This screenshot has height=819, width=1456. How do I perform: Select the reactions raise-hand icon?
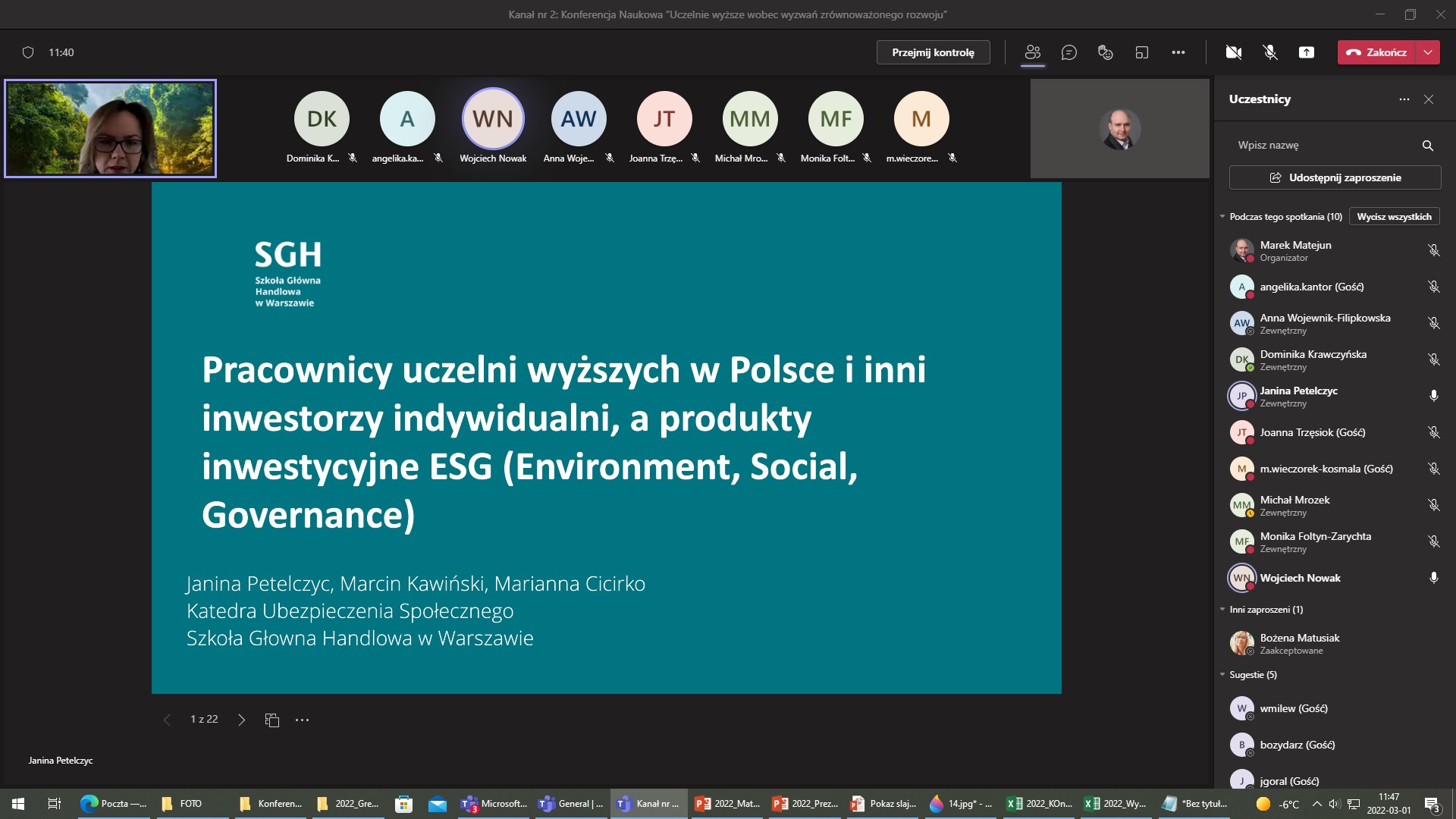(1105, 52)
